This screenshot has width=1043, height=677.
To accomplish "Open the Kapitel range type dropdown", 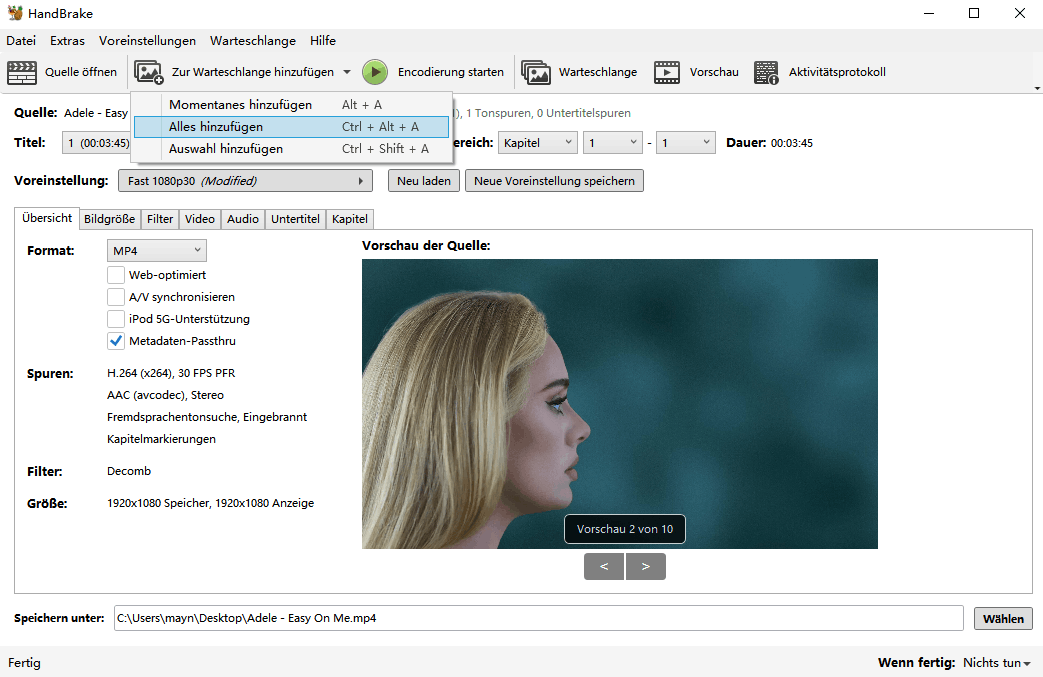I will coord(538,143).
